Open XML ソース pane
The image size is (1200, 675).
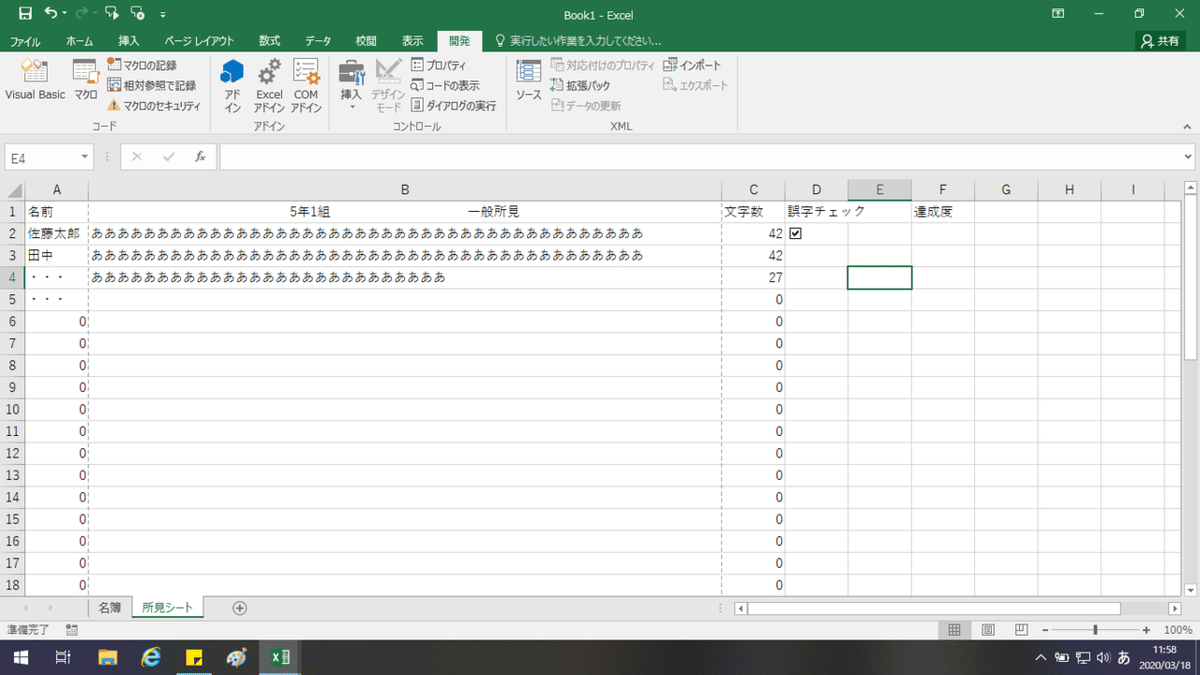click(528, 81)
